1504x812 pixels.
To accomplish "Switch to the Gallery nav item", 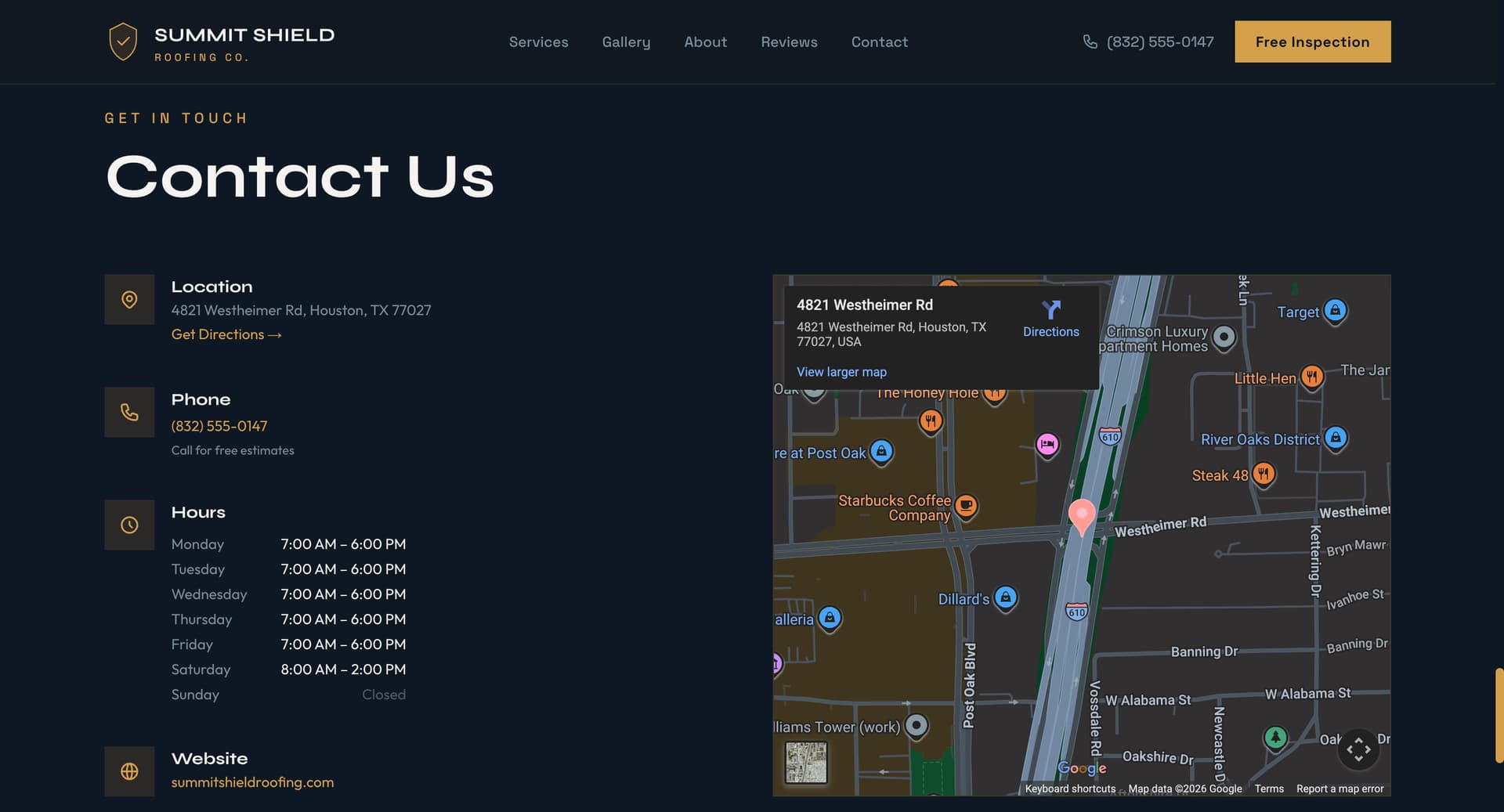I will 626,42.
